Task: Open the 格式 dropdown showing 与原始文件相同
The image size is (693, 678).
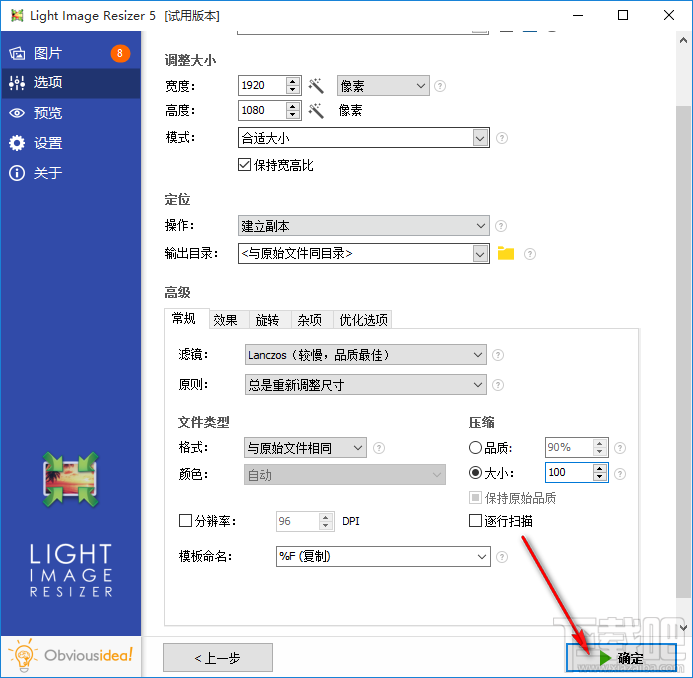Action: [x=305, y=448]
